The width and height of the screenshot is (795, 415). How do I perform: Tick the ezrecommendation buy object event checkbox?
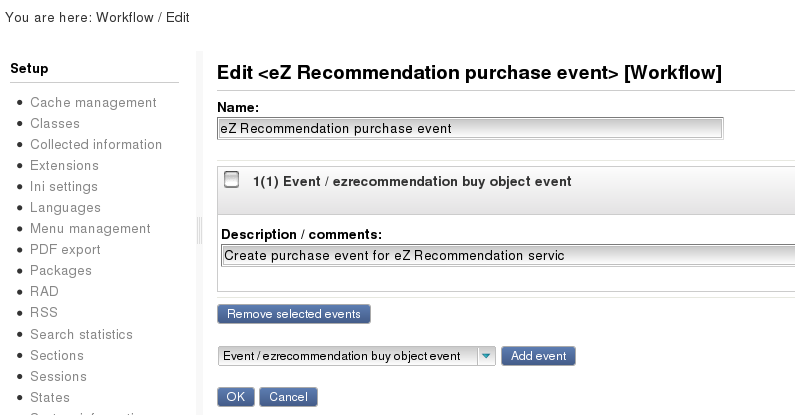pos(232,179)
